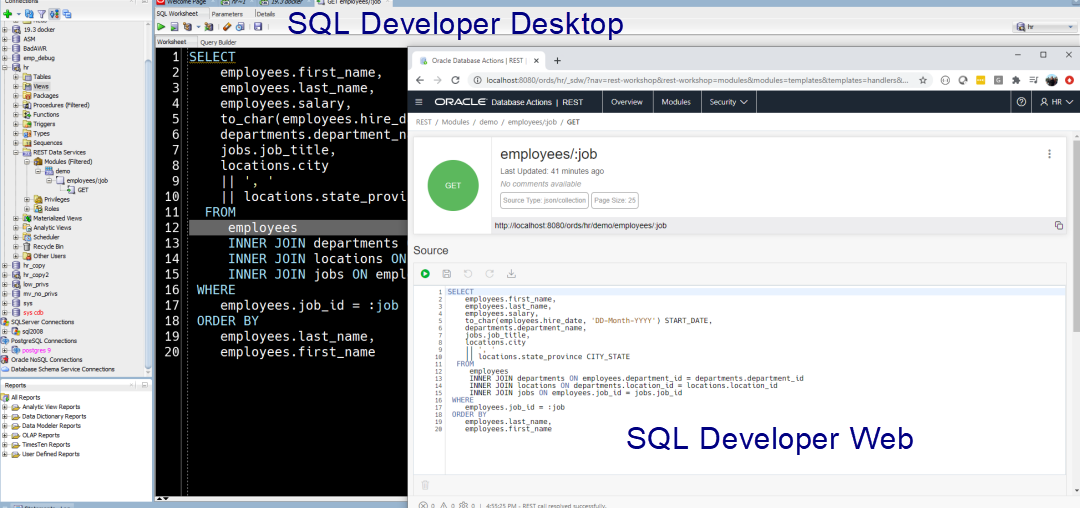Switch to the Parameters tab

tap(227, 13)
